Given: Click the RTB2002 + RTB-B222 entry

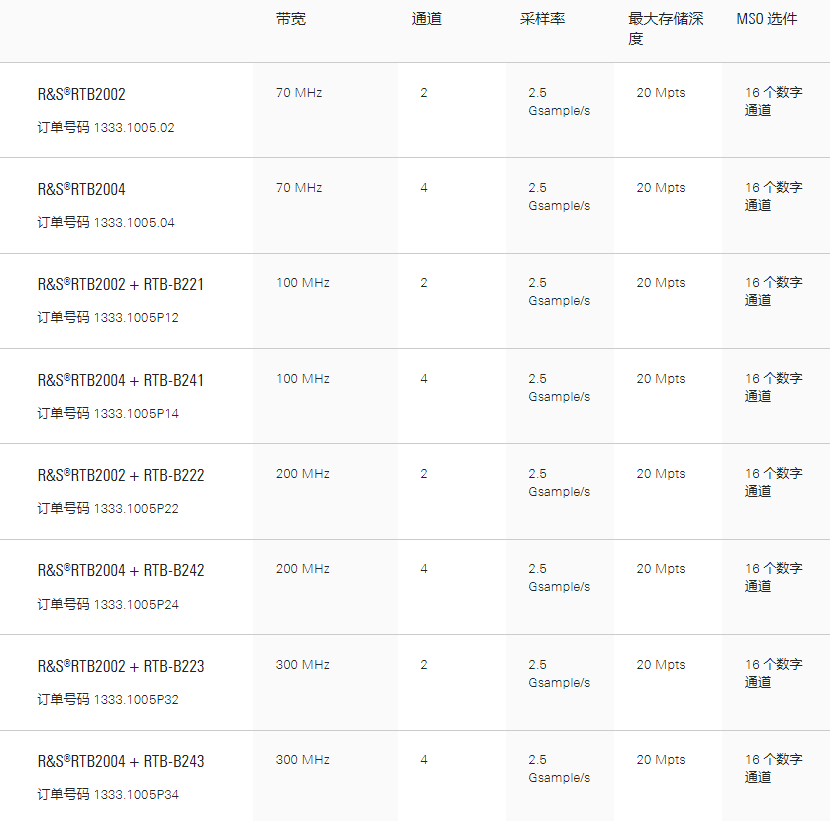Looking at the screenshot, I should (121, 475).
